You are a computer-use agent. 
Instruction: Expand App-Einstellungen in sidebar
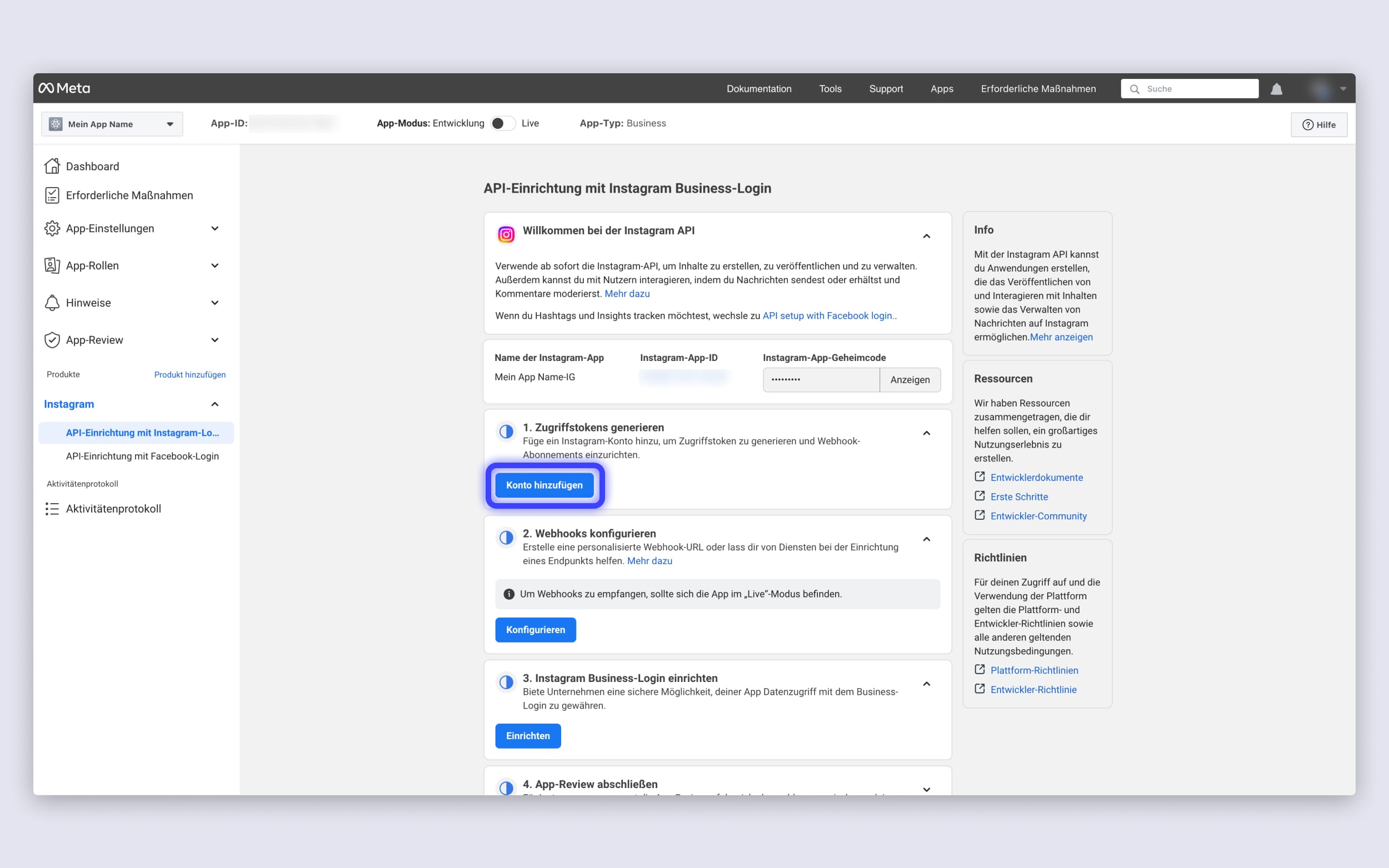pos(215,228)
